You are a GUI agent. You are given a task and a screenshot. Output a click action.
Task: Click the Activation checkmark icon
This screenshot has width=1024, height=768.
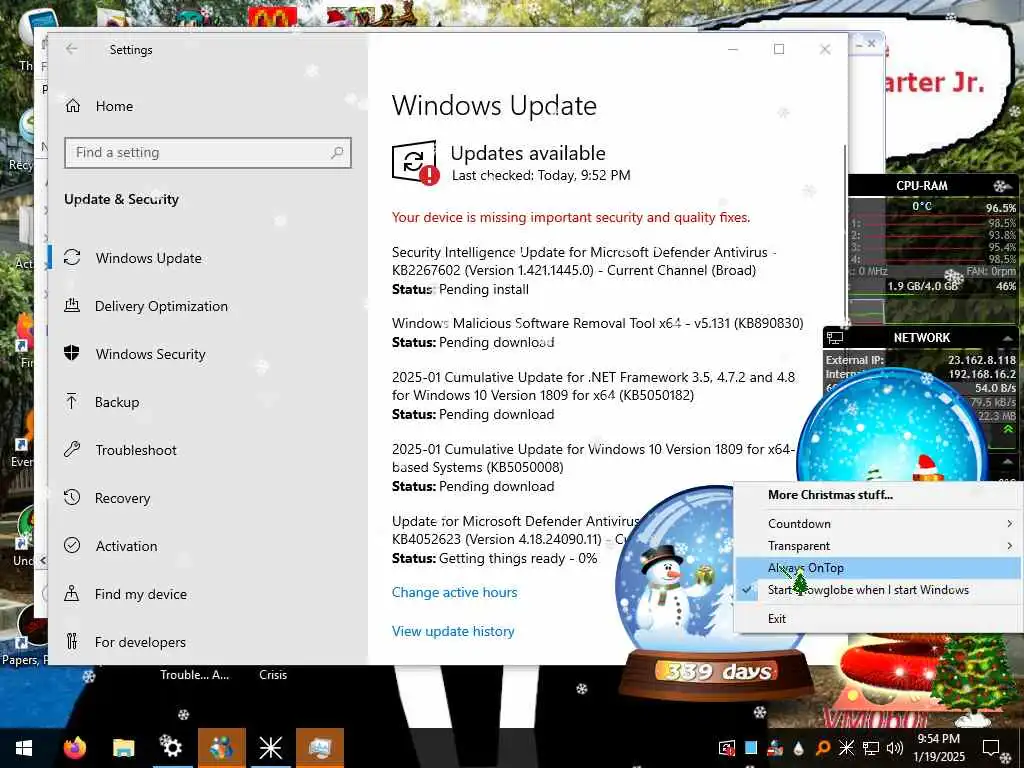pyautogui.click(x=72, y=545)
